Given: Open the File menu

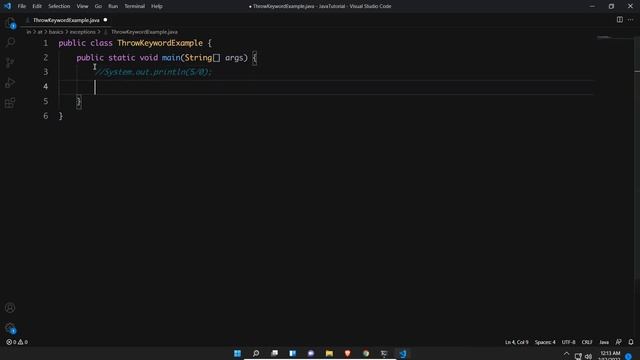Looking at the screenshot, I should [22, 6].
